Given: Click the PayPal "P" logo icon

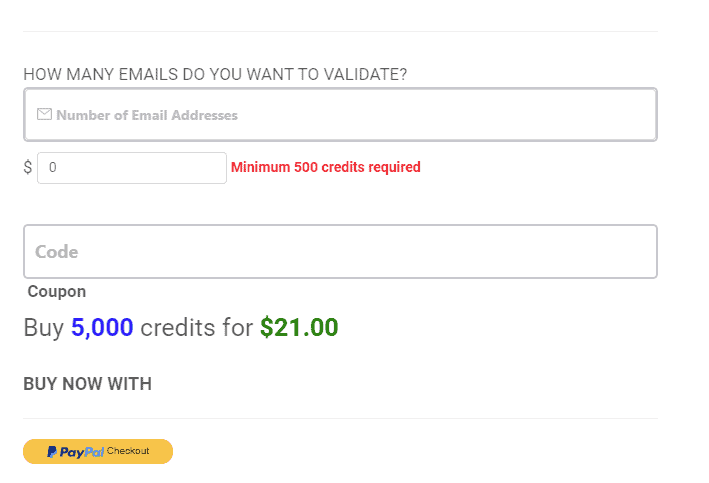Looking at the screenshot, I should tap(51, 452).
